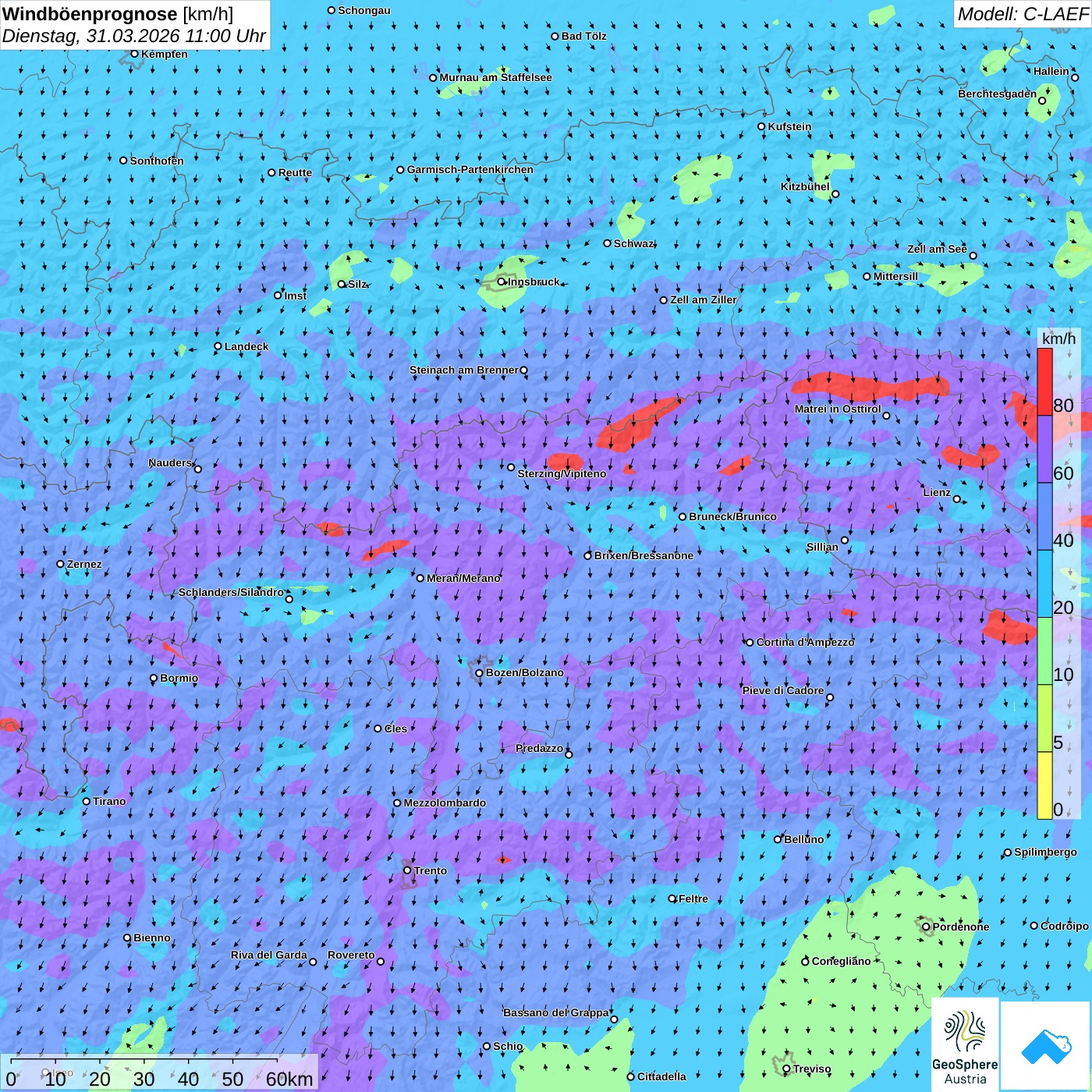Click the Bruneck/Brunico marker

682,516
